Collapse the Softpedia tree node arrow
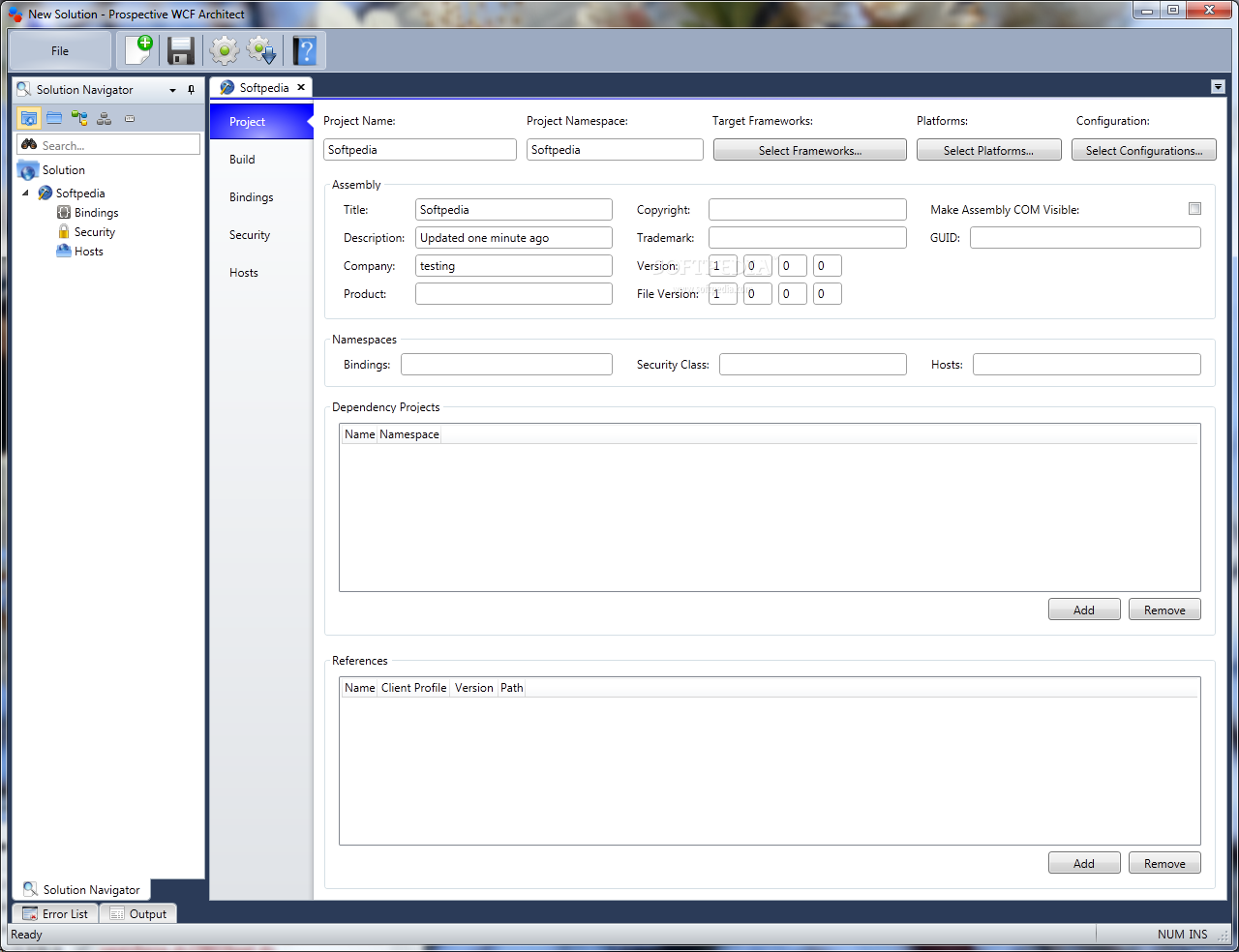 click(25, 193)
